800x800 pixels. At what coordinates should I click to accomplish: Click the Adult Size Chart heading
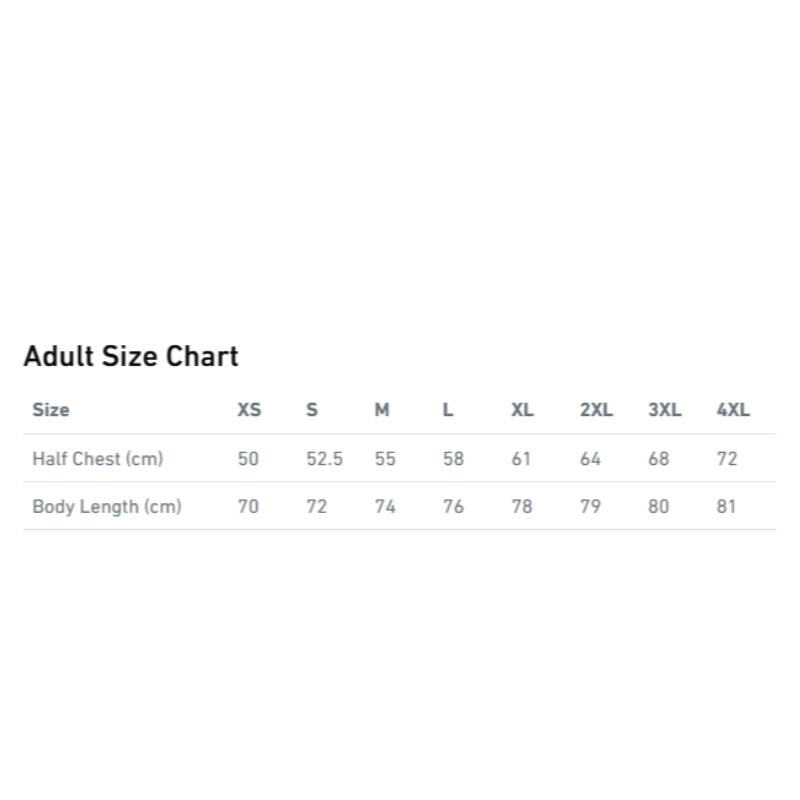click(x=131, y=356)
